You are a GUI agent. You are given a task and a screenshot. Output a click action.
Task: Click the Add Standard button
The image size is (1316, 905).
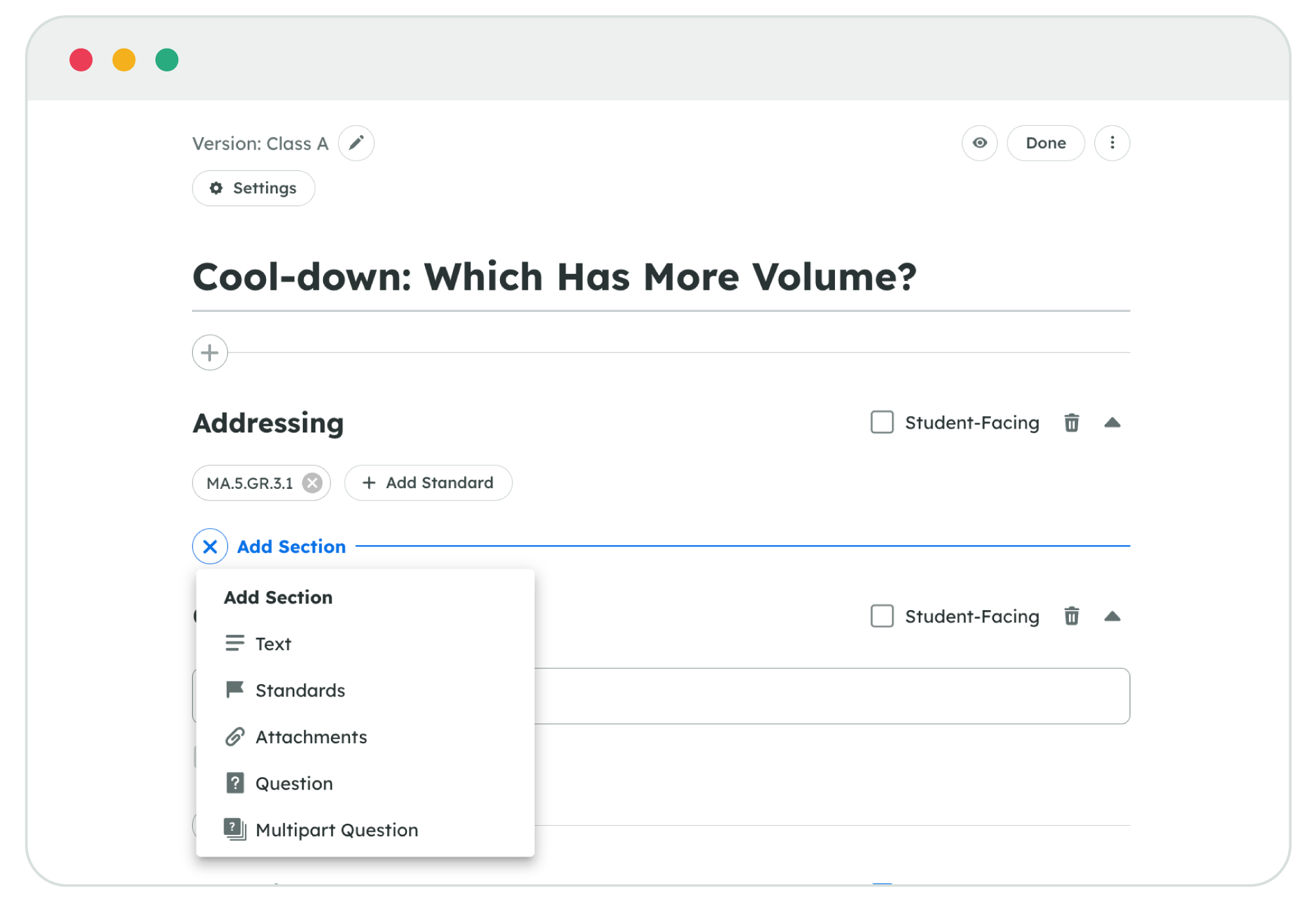click(428, 483)
